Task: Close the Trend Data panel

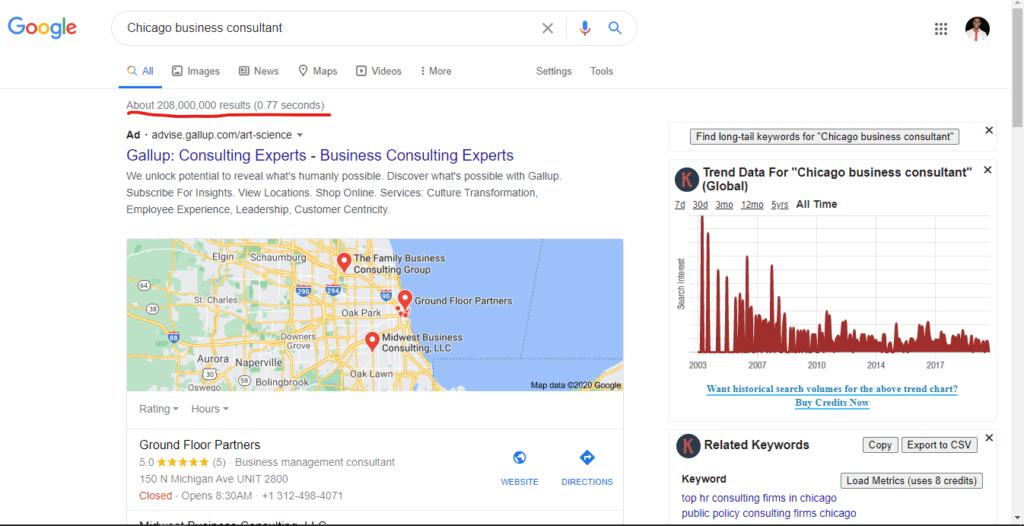Action: [x=987, y=170]
